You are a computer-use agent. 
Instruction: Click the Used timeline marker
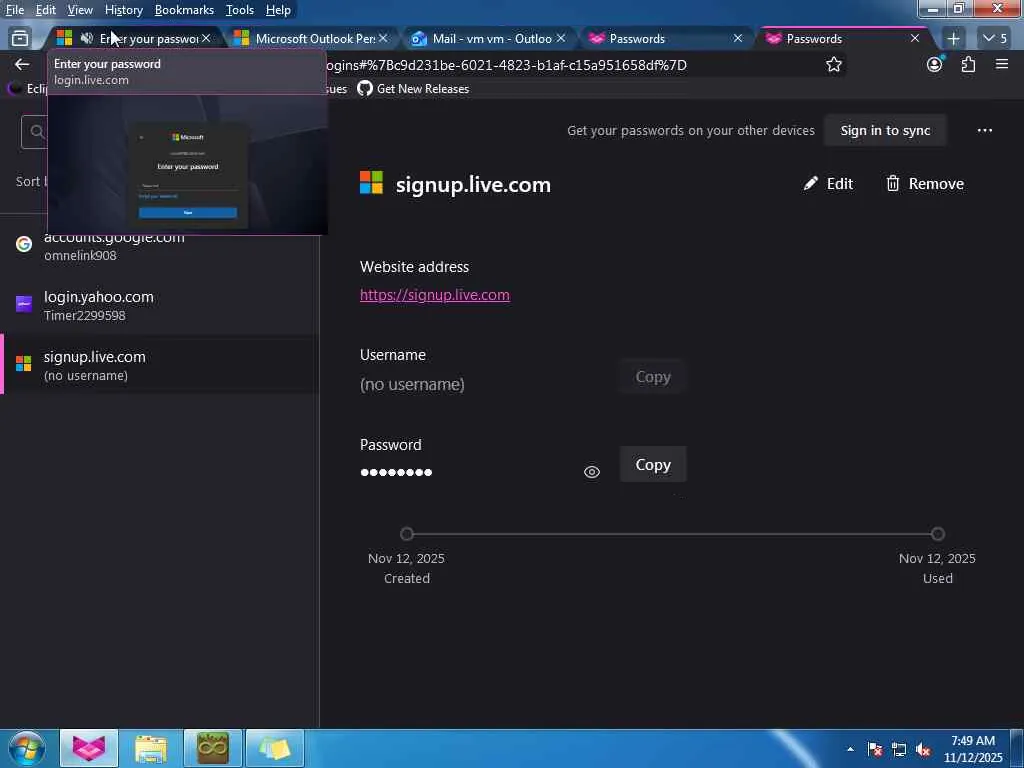[938, 534]
